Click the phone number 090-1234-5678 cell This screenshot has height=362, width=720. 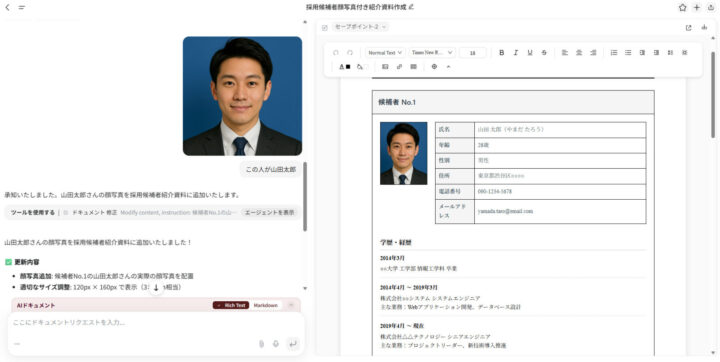pos(560,192)
